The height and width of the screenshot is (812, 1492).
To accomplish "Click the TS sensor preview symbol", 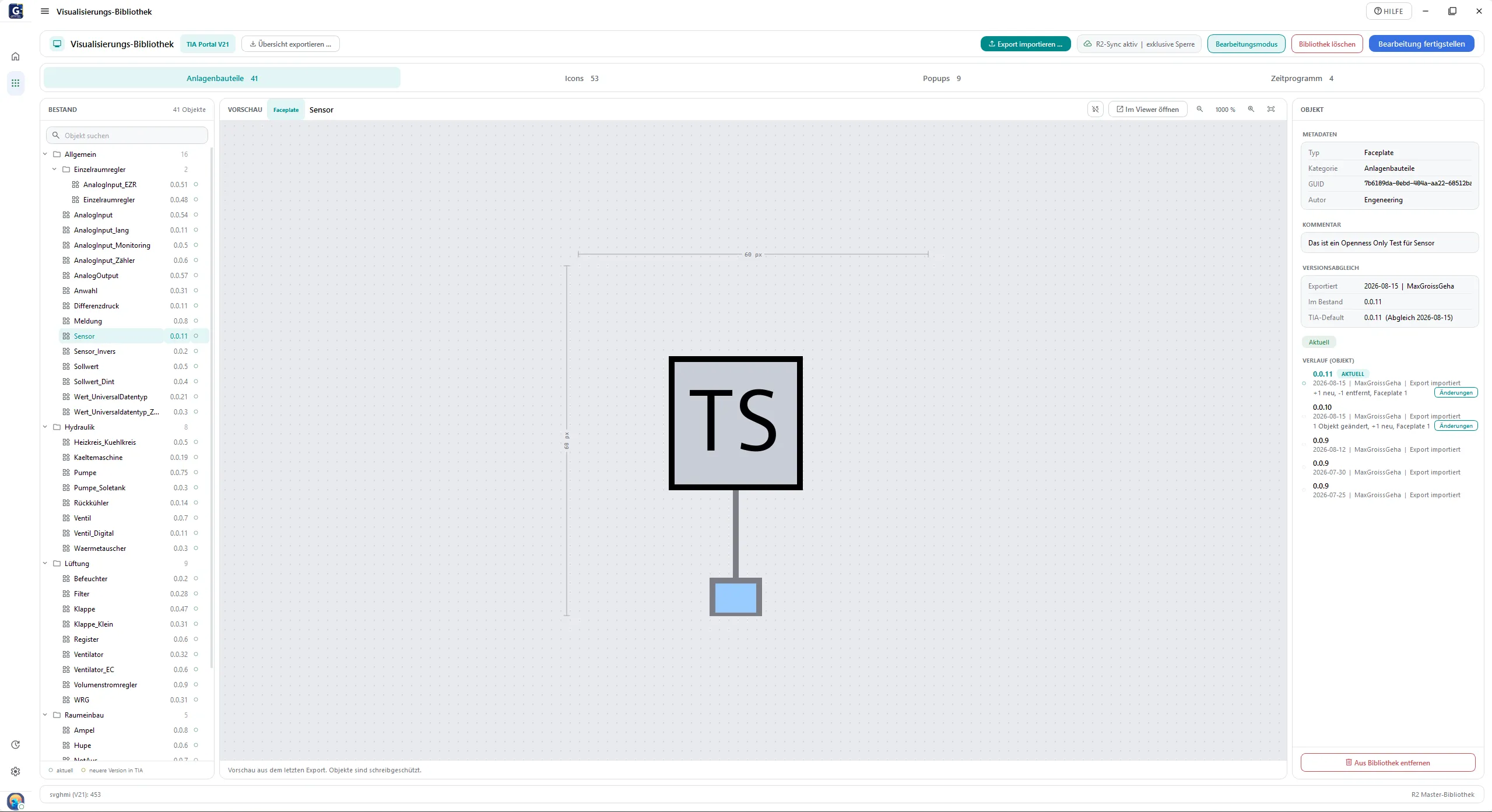I will [735, 423].
